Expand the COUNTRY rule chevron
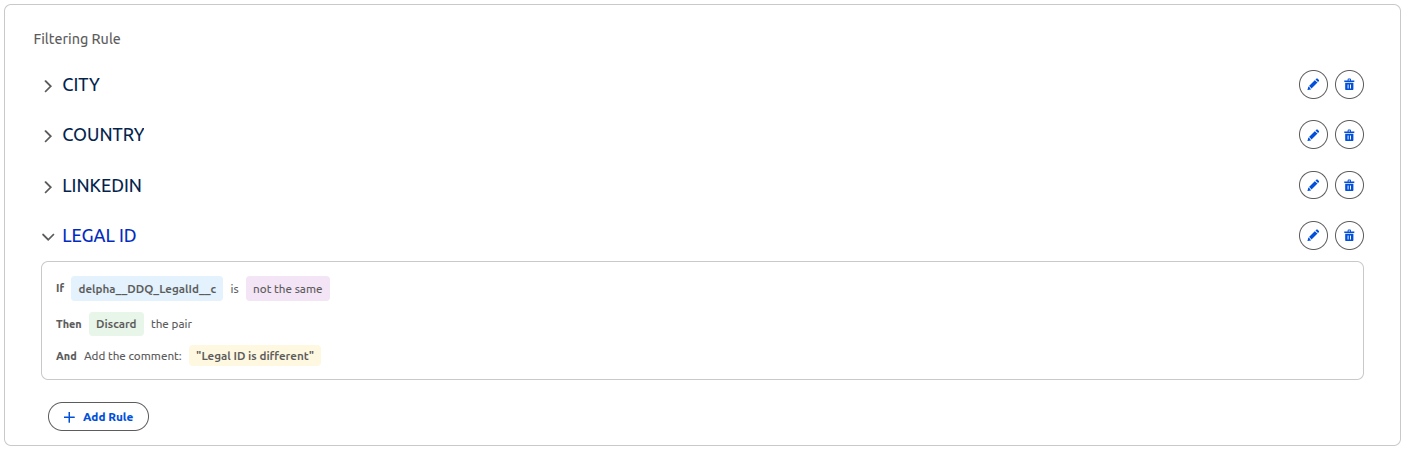This screenshot has height=450, width=1409. [48, 136]
